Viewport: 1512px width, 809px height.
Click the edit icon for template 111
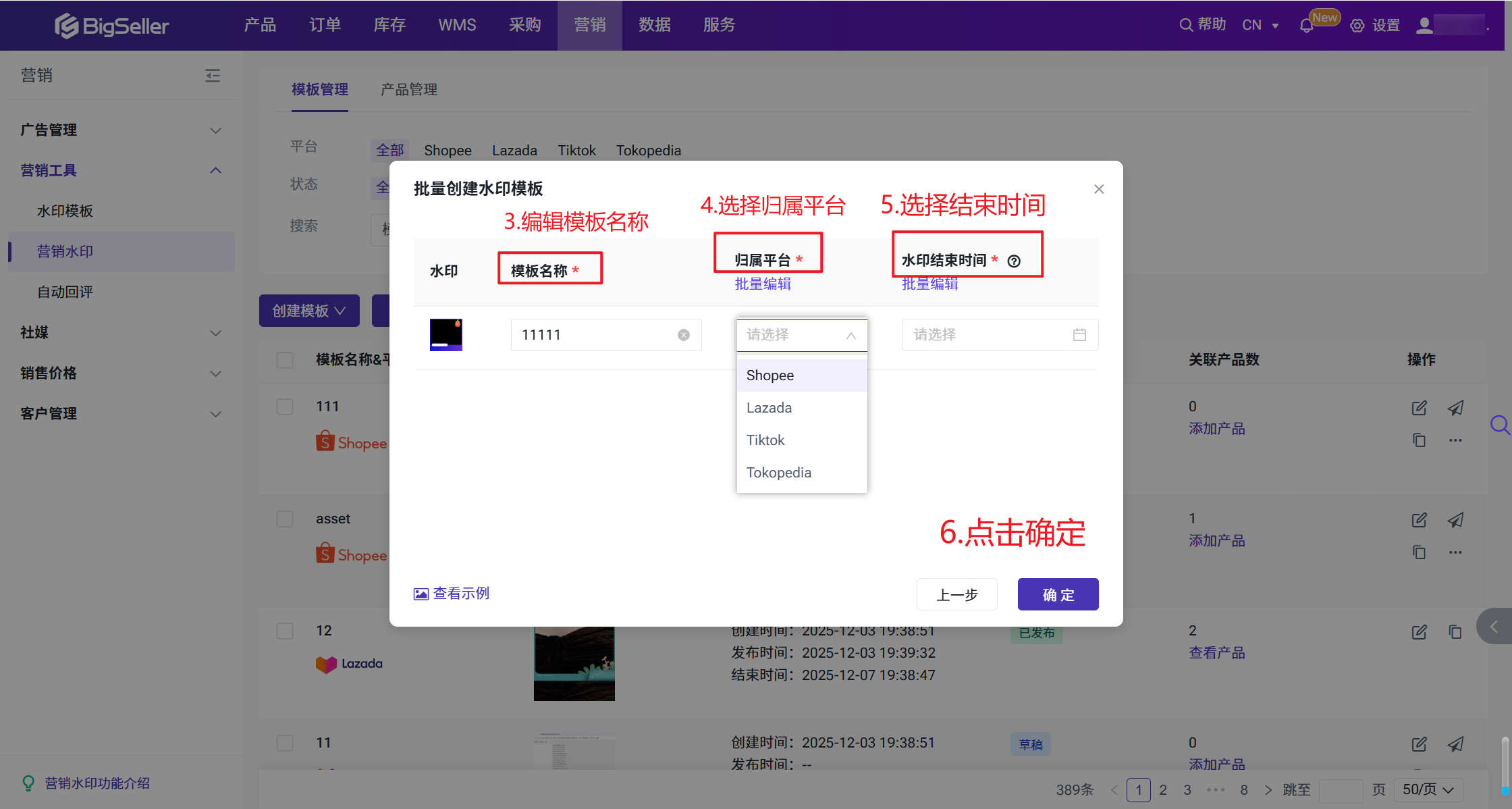tap(1419, 408)
